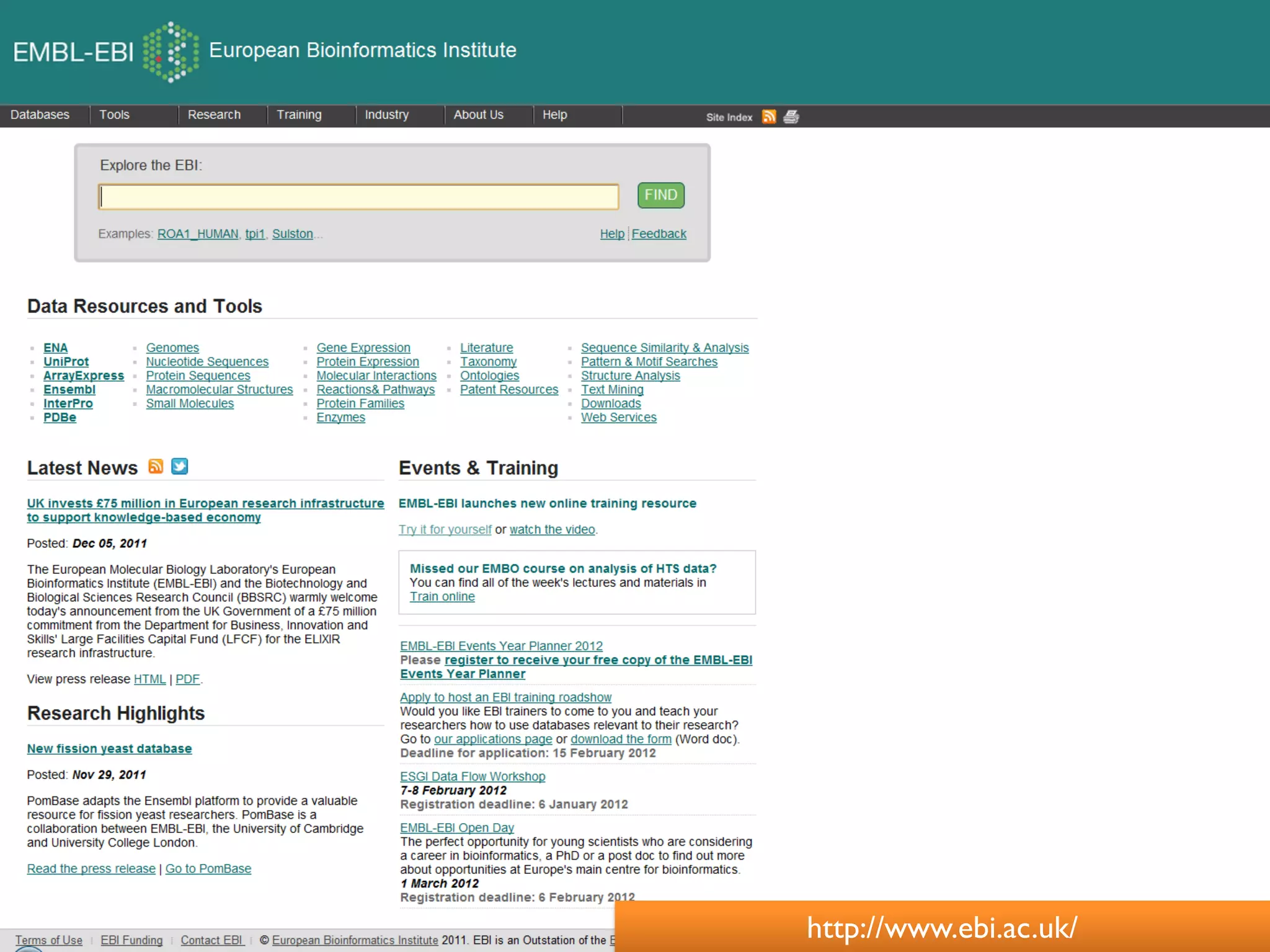Click the printer icon in the navigation bar
This screenshot has width=1270, height=952.
click(791, 117)
